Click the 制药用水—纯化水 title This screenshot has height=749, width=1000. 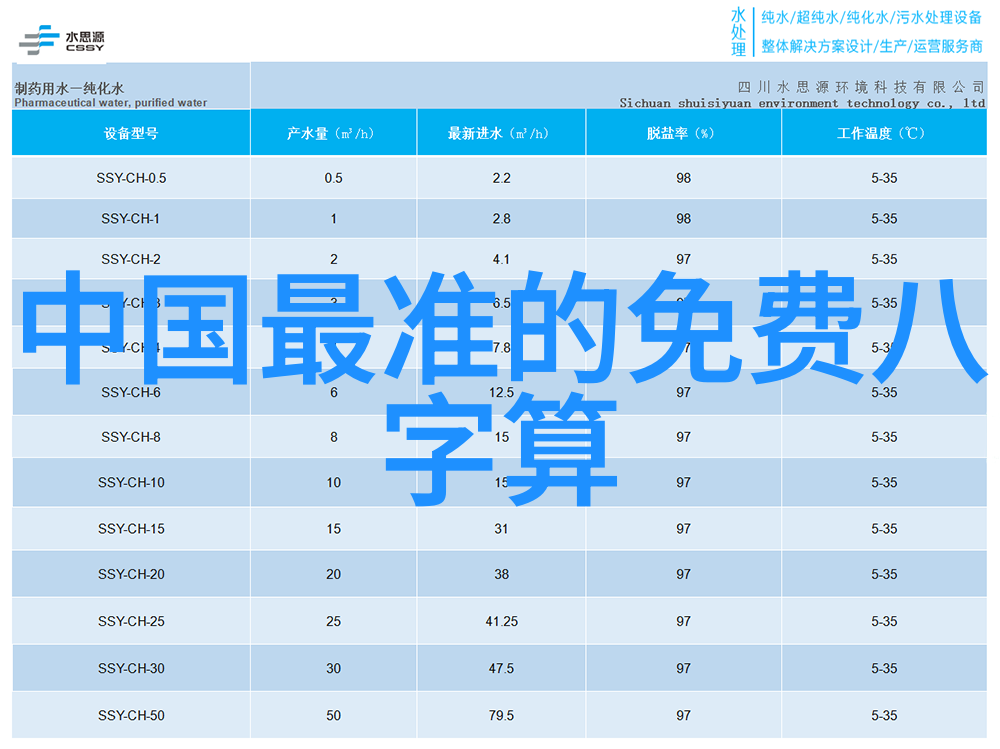69,88
